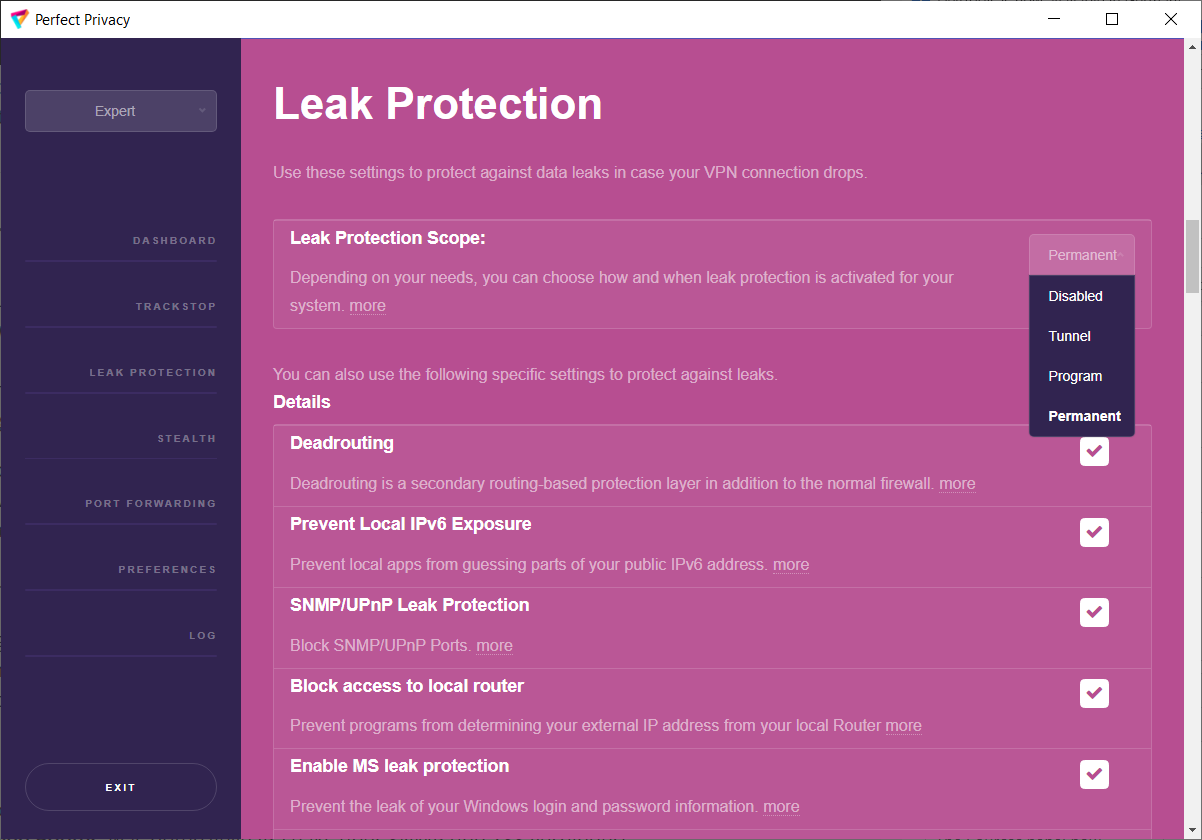
Task: Click the Perfect Privacy logo icon
Action: point(19,19)
